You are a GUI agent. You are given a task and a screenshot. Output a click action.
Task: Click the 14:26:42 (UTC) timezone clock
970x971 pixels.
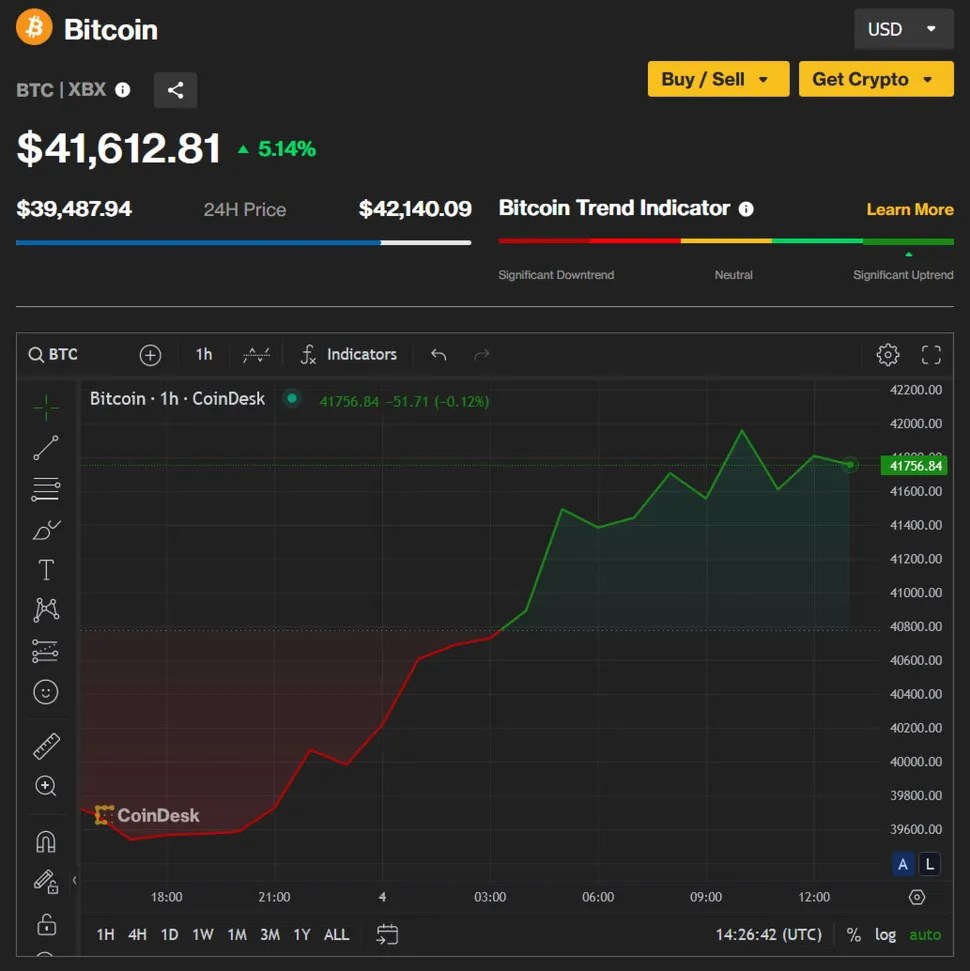pyautogui.click(x=769, y=934)
